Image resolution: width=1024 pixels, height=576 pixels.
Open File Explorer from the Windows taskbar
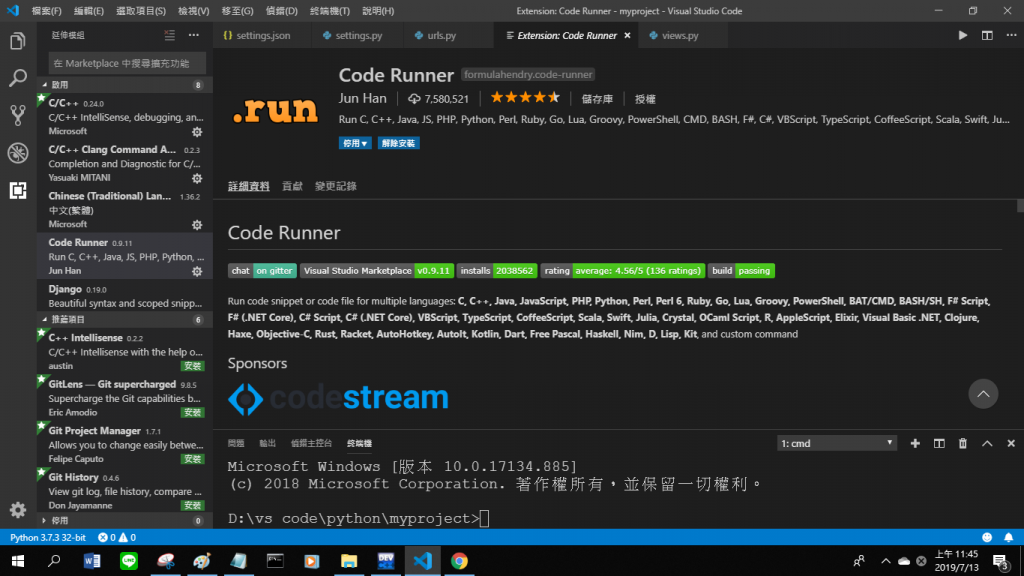click(x=349, y=561)
